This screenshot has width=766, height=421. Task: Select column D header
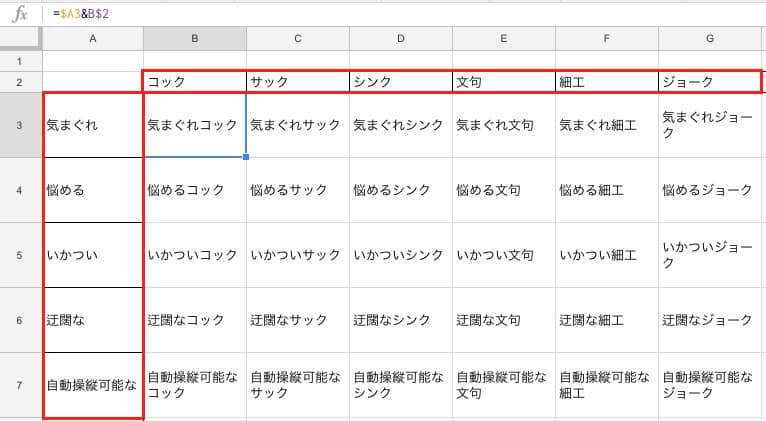tap(401, 39)
